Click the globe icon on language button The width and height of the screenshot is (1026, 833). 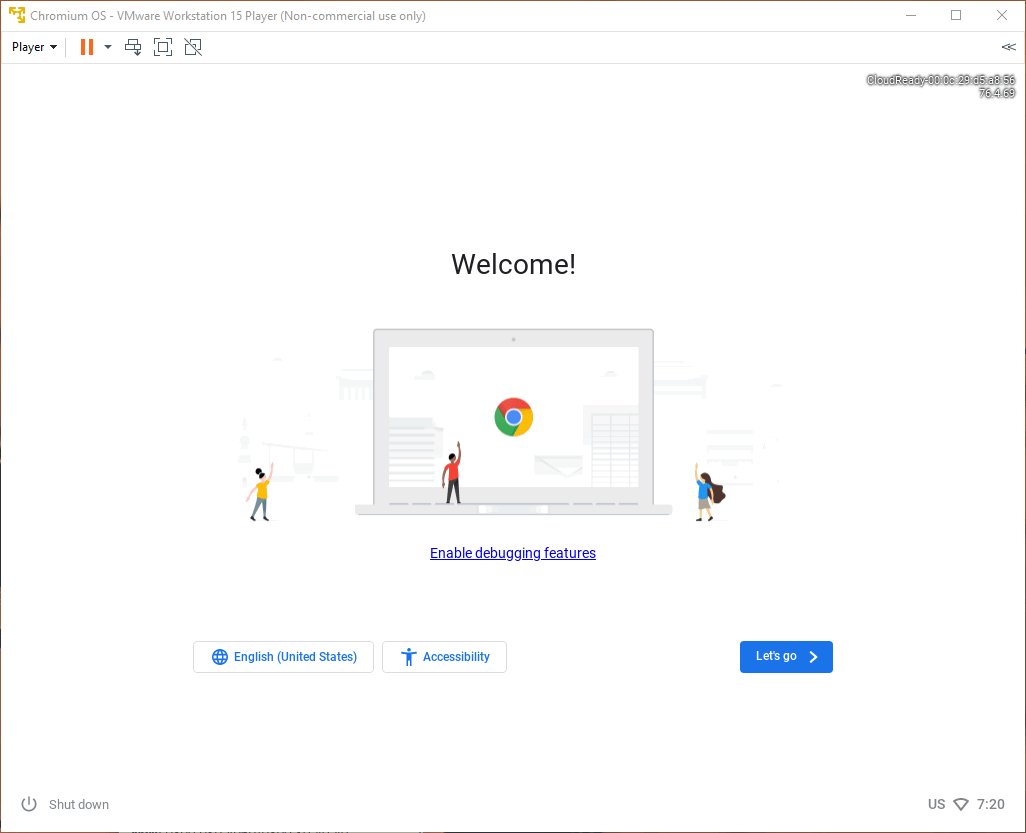coord(220,657)
